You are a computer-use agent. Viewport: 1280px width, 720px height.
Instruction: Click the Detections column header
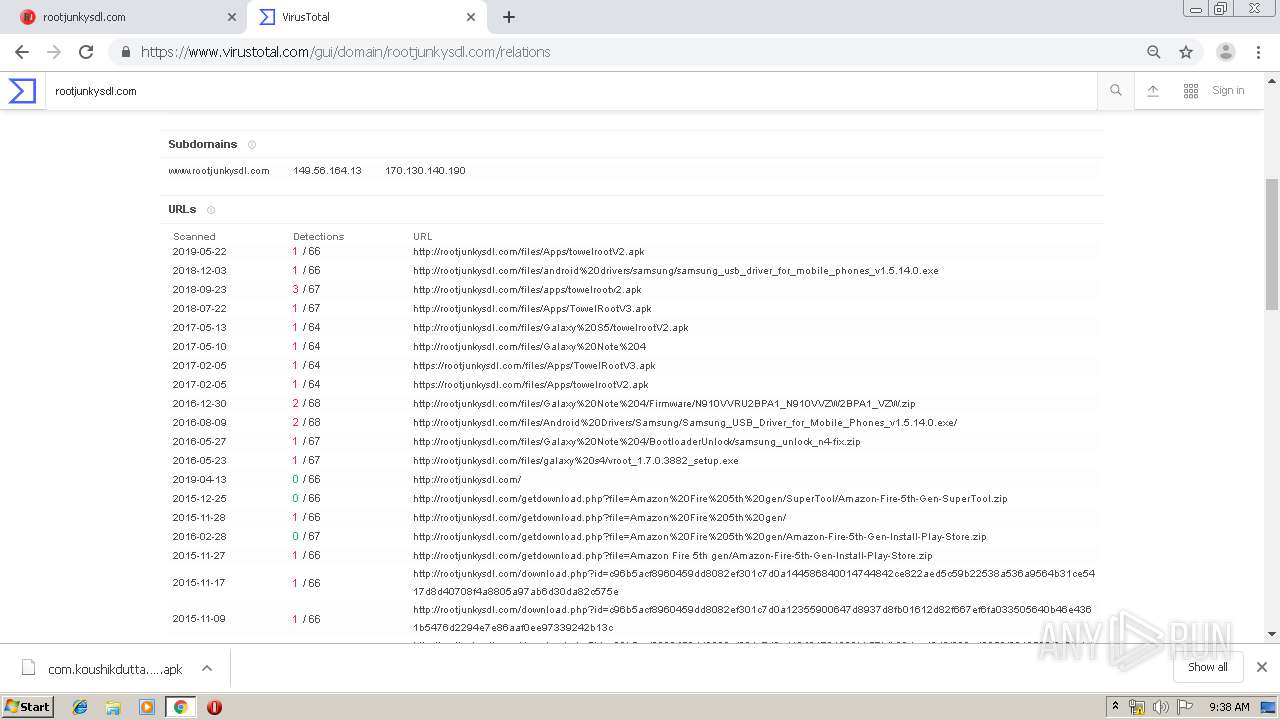(318, 237)
